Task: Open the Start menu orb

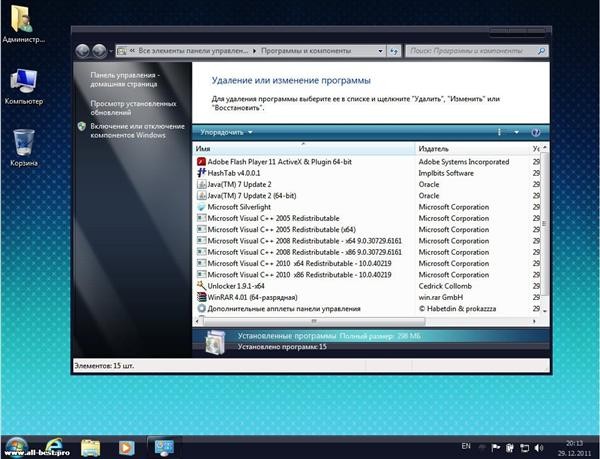Action: click(17, 448)
